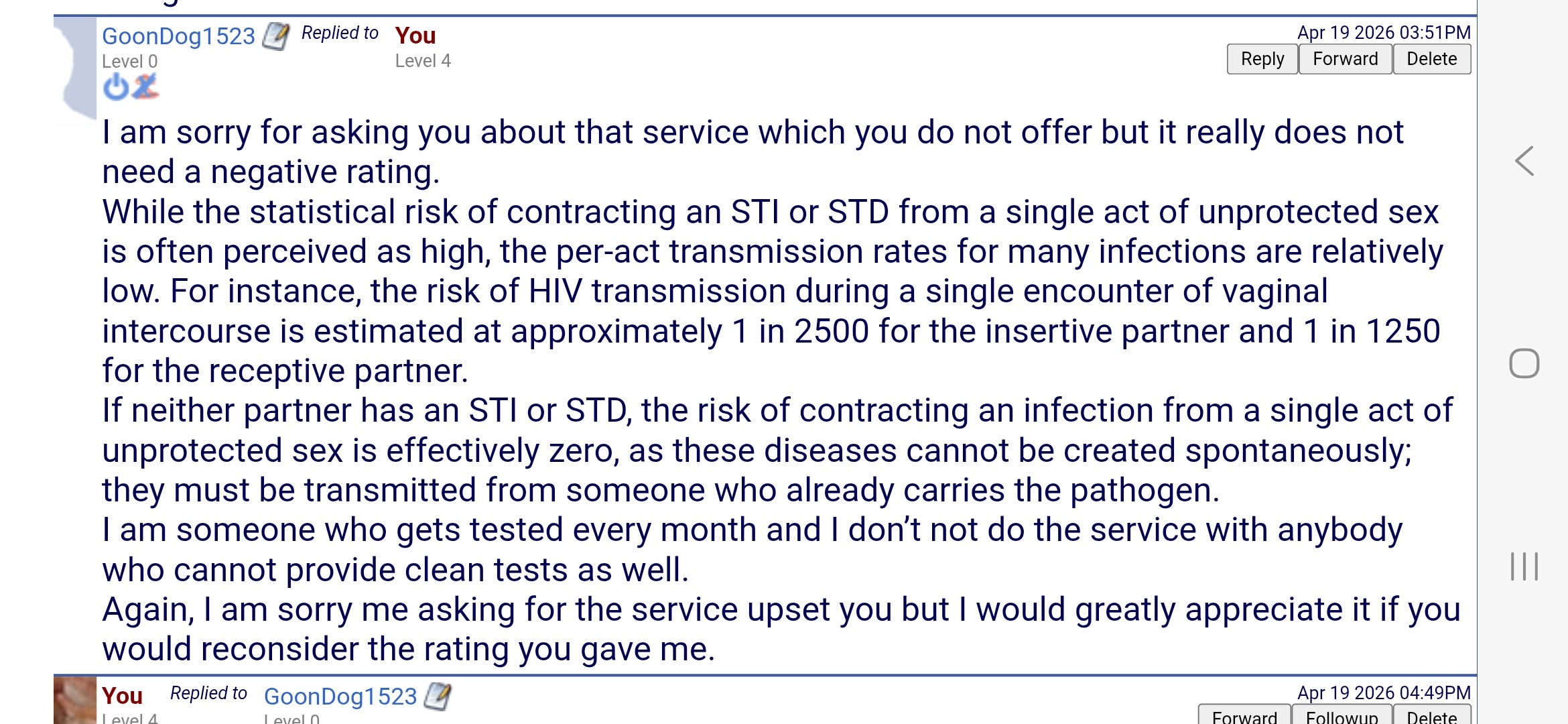The width and height of the screenshot is (1568, 724).
Task: Tap the Android back arrow
Action: [x=1524, y=162]
